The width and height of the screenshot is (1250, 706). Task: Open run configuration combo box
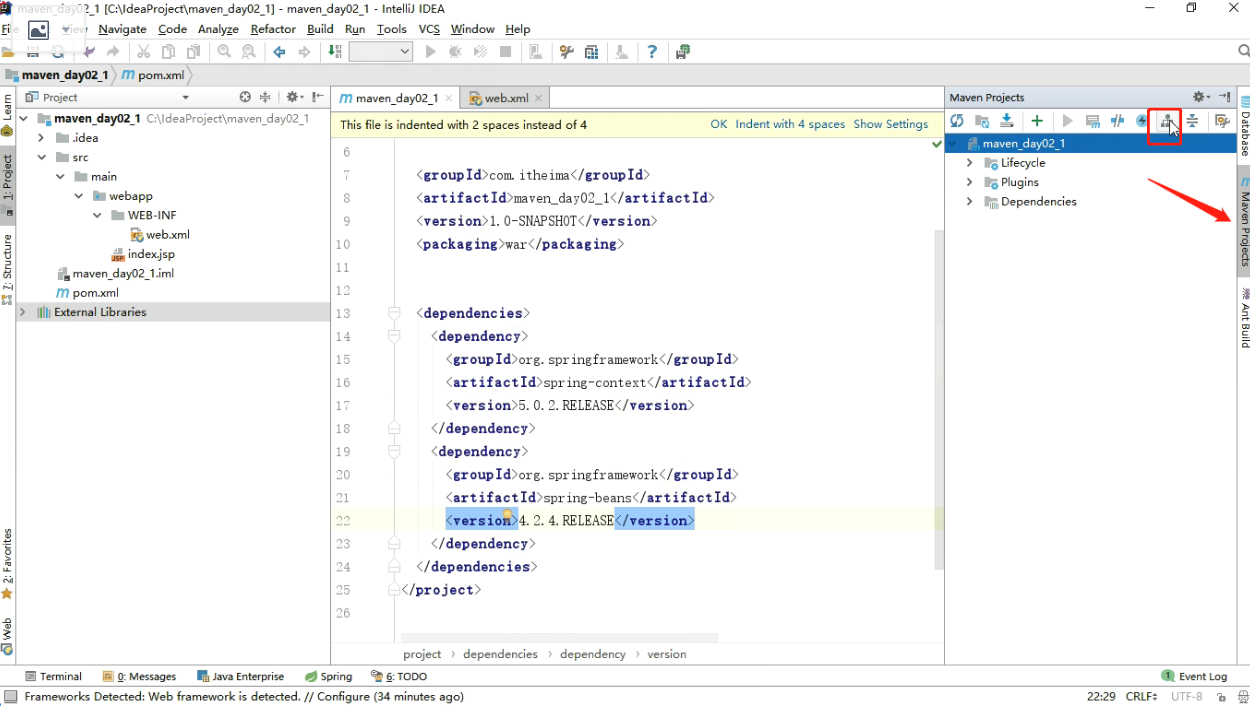(381, 52)
